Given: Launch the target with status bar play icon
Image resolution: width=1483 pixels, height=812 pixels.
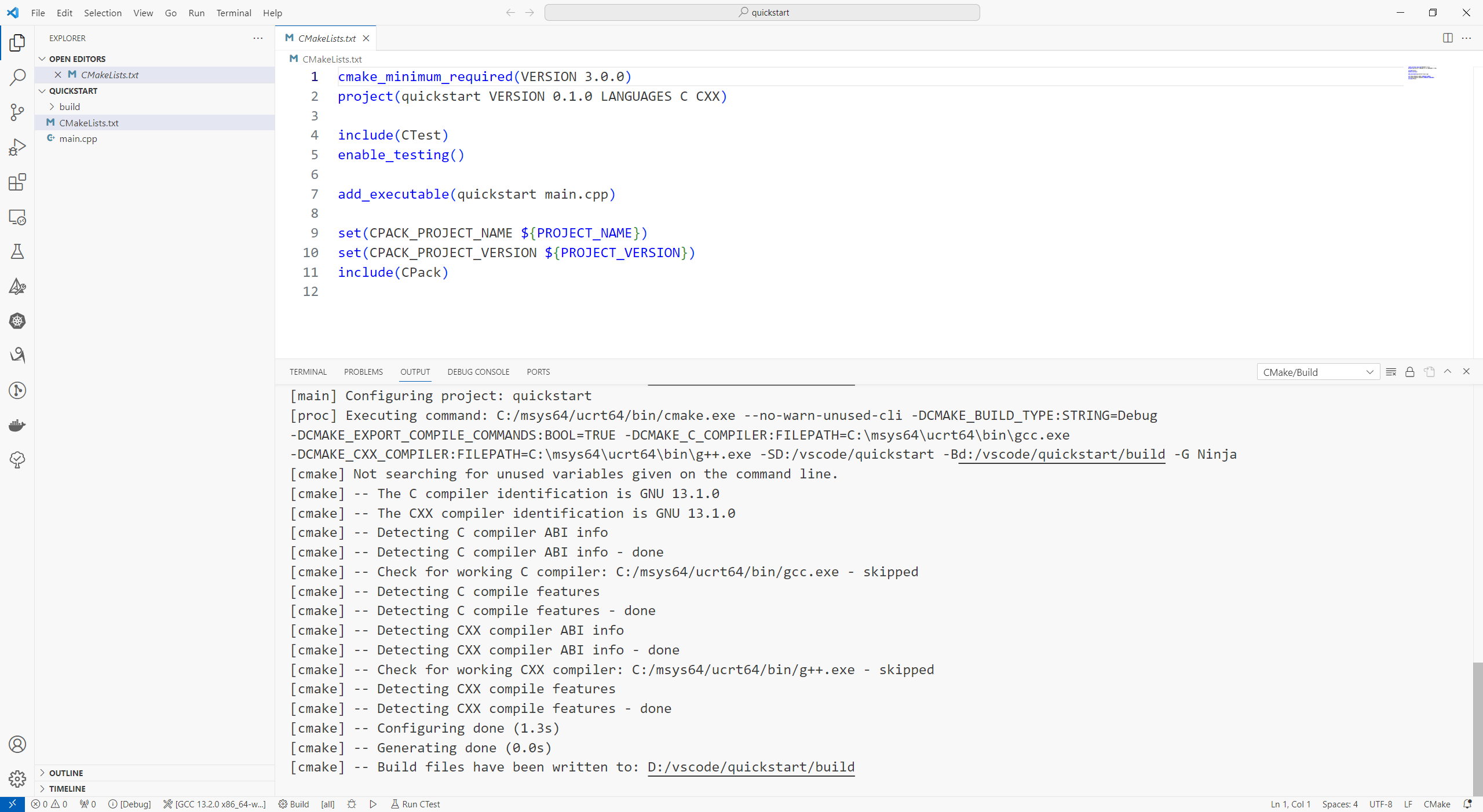Looking at the screenshot, I should [x=373, y=804].
